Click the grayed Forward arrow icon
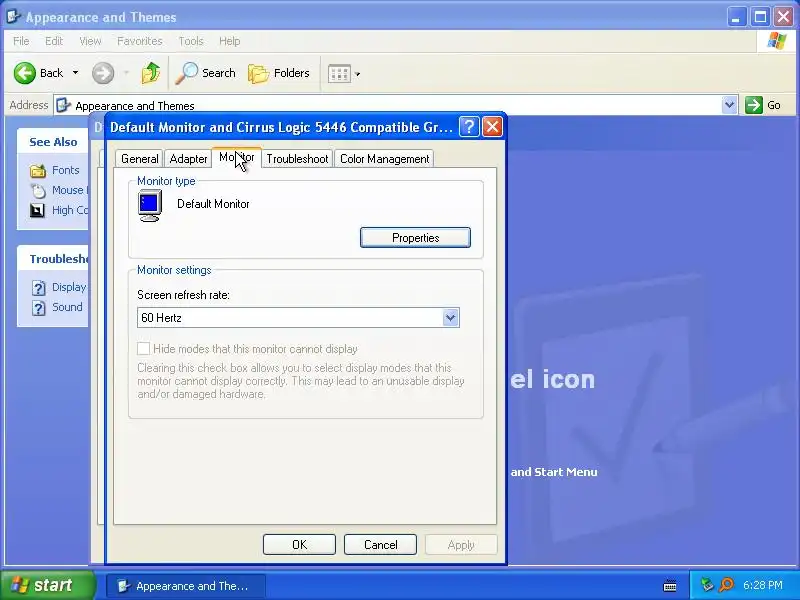800x600 pixels. tap(103, 73)
